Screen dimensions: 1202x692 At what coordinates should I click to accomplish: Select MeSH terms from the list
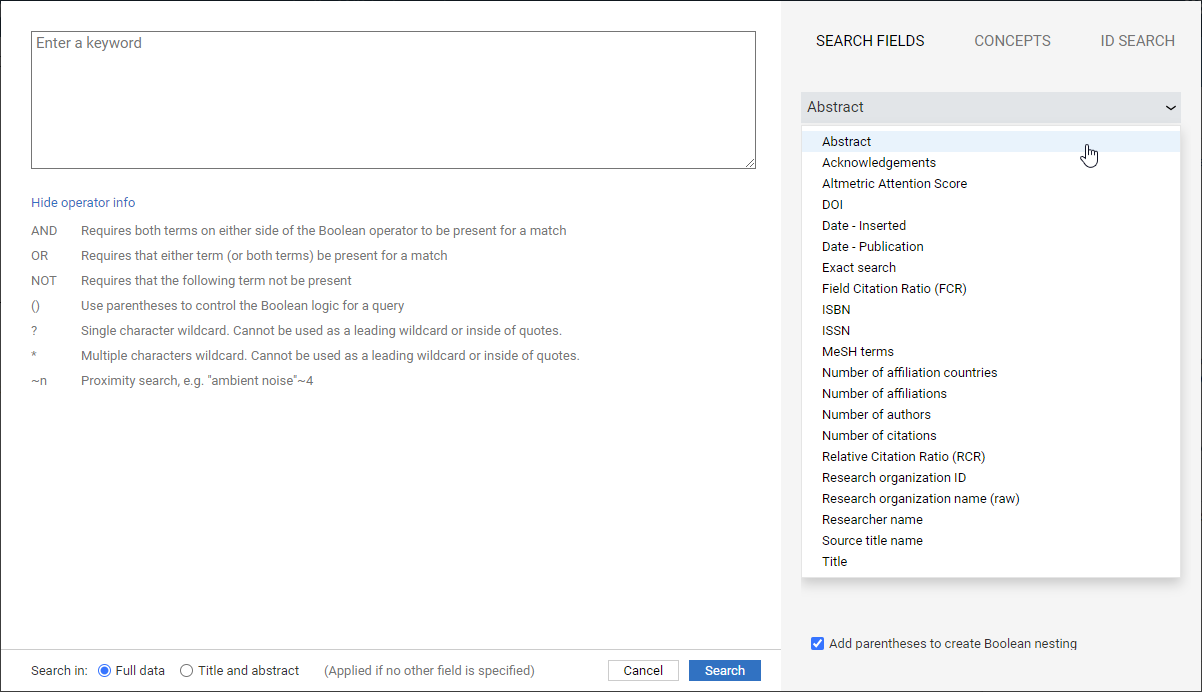coord(857,352)
